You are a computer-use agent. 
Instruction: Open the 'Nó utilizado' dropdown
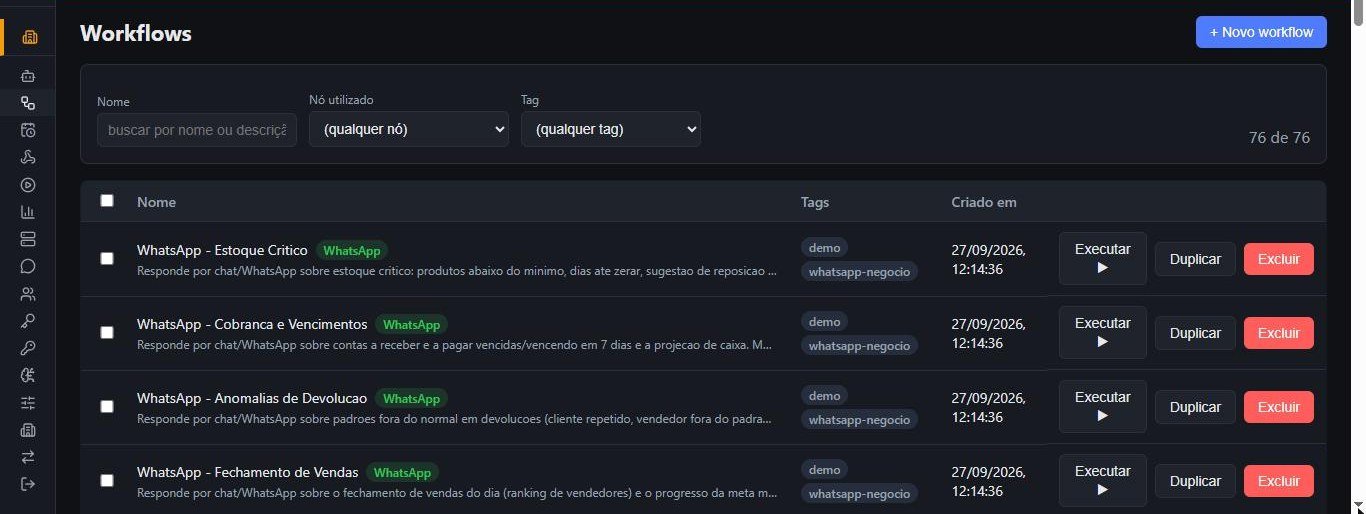[x=409, y=129]
